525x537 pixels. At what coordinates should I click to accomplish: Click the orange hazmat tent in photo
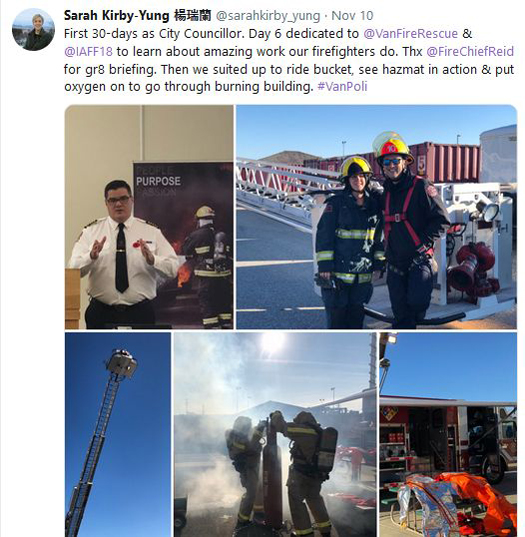pyautogui.click(x=478, y=502)
